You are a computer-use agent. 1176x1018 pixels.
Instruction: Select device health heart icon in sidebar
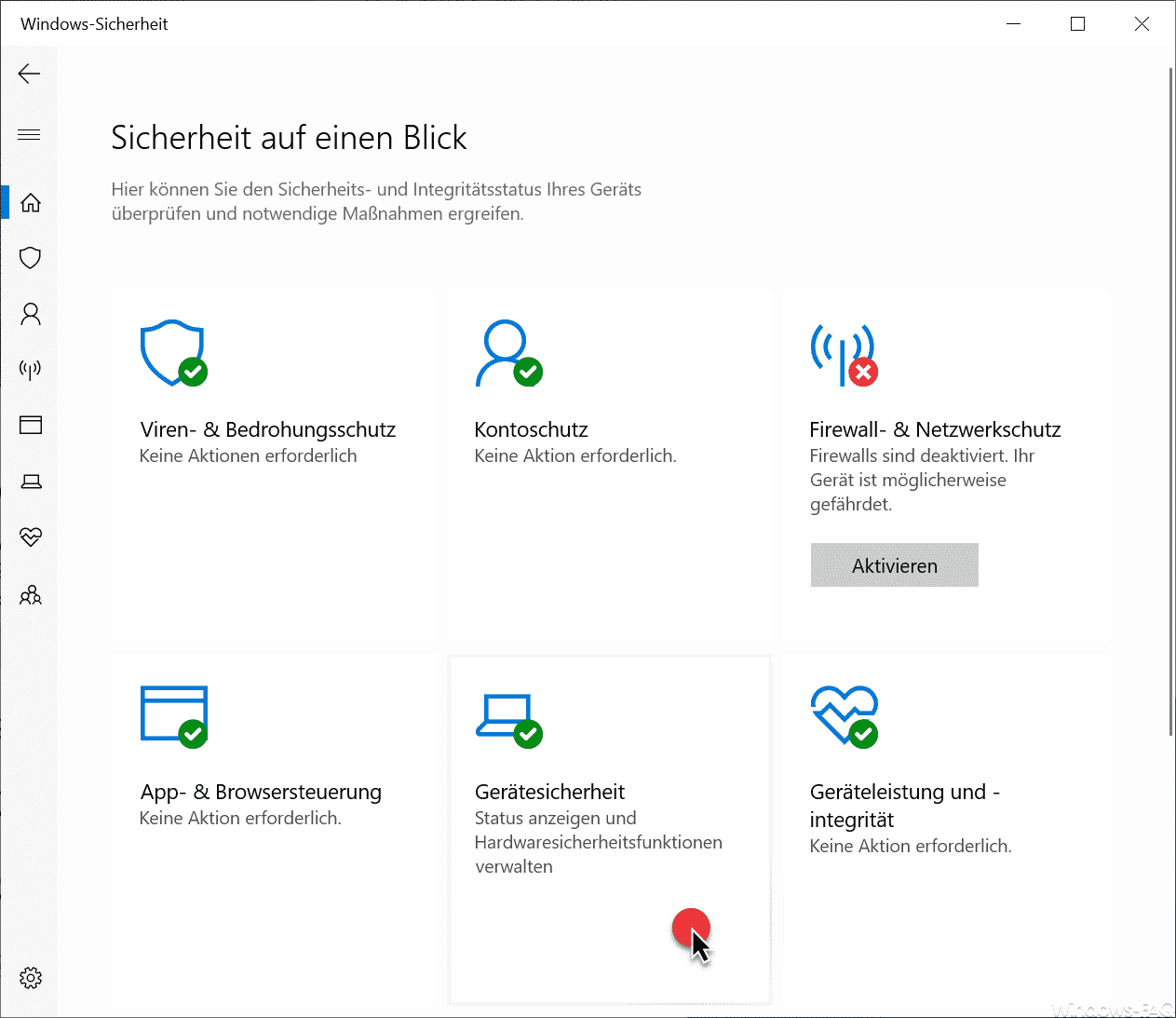(31, 537)
